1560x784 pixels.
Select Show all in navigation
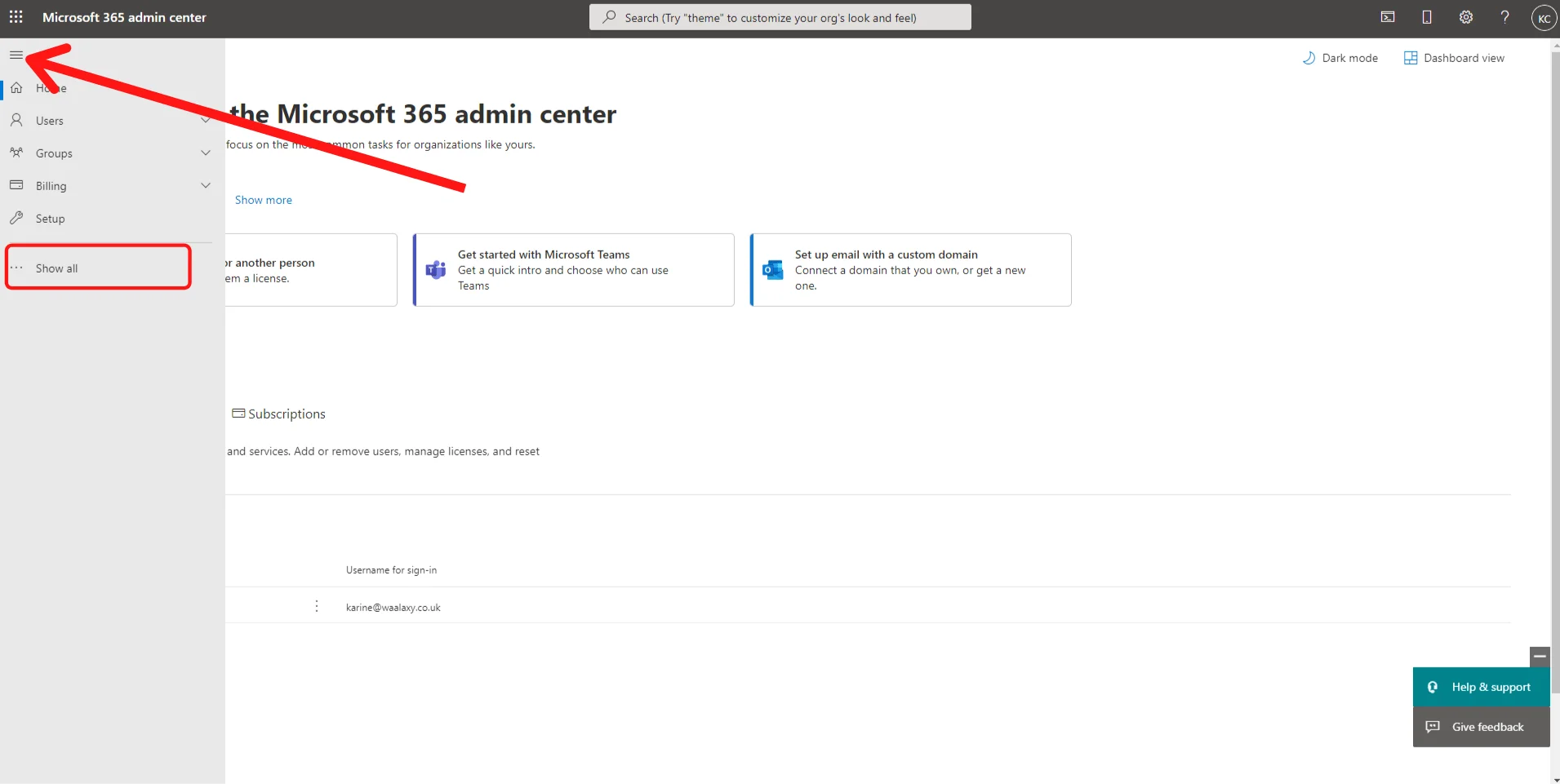[98, 268]
